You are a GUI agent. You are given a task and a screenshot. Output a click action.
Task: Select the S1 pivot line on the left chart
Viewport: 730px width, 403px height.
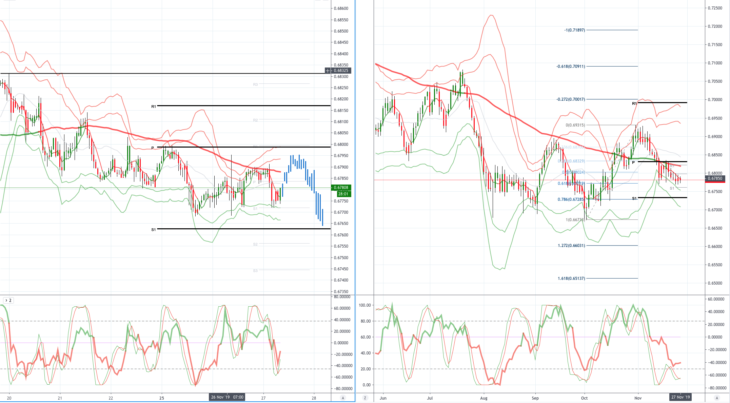243,228
